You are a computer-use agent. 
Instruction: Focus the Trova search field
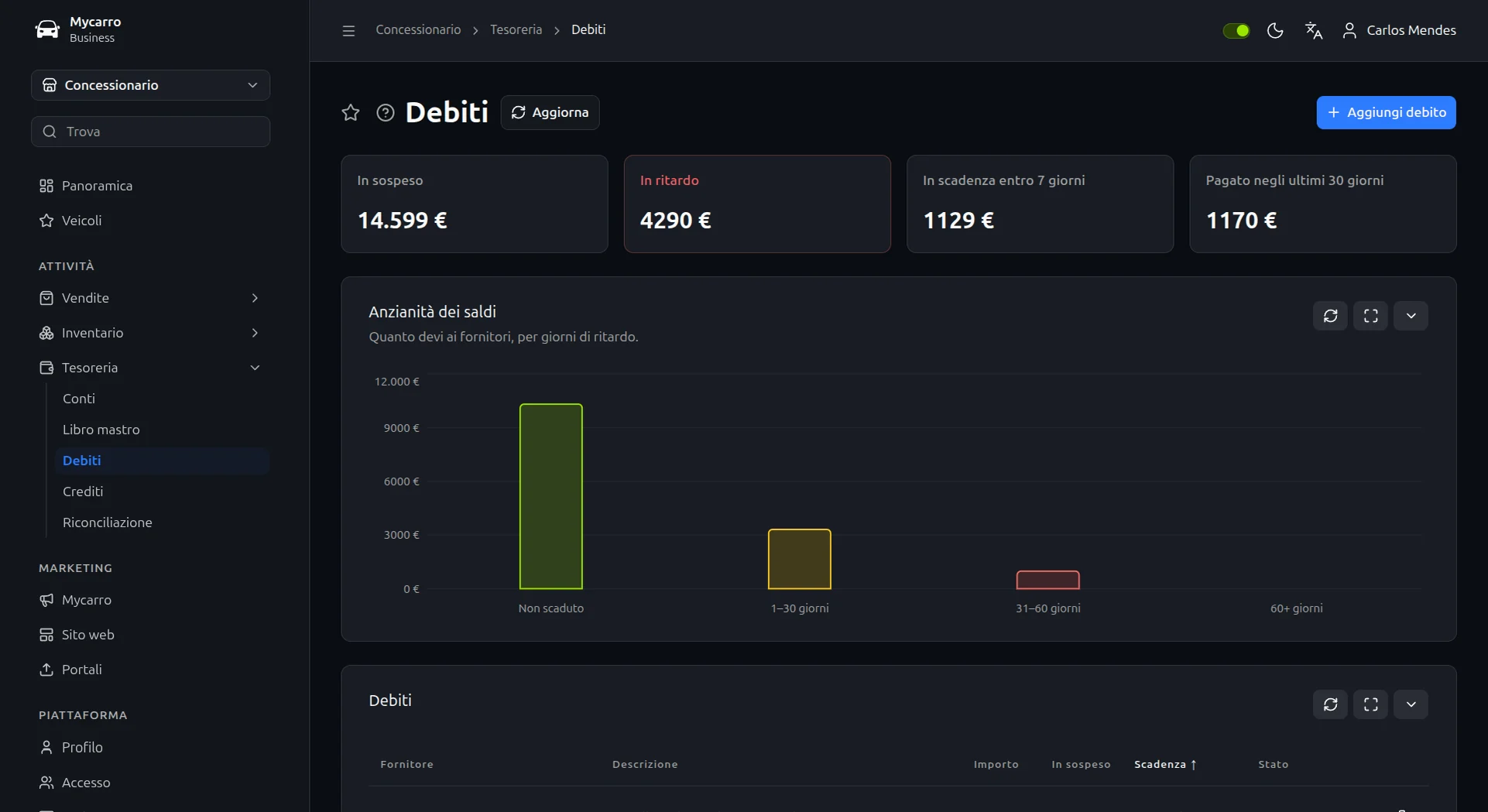tap(150, 132)
